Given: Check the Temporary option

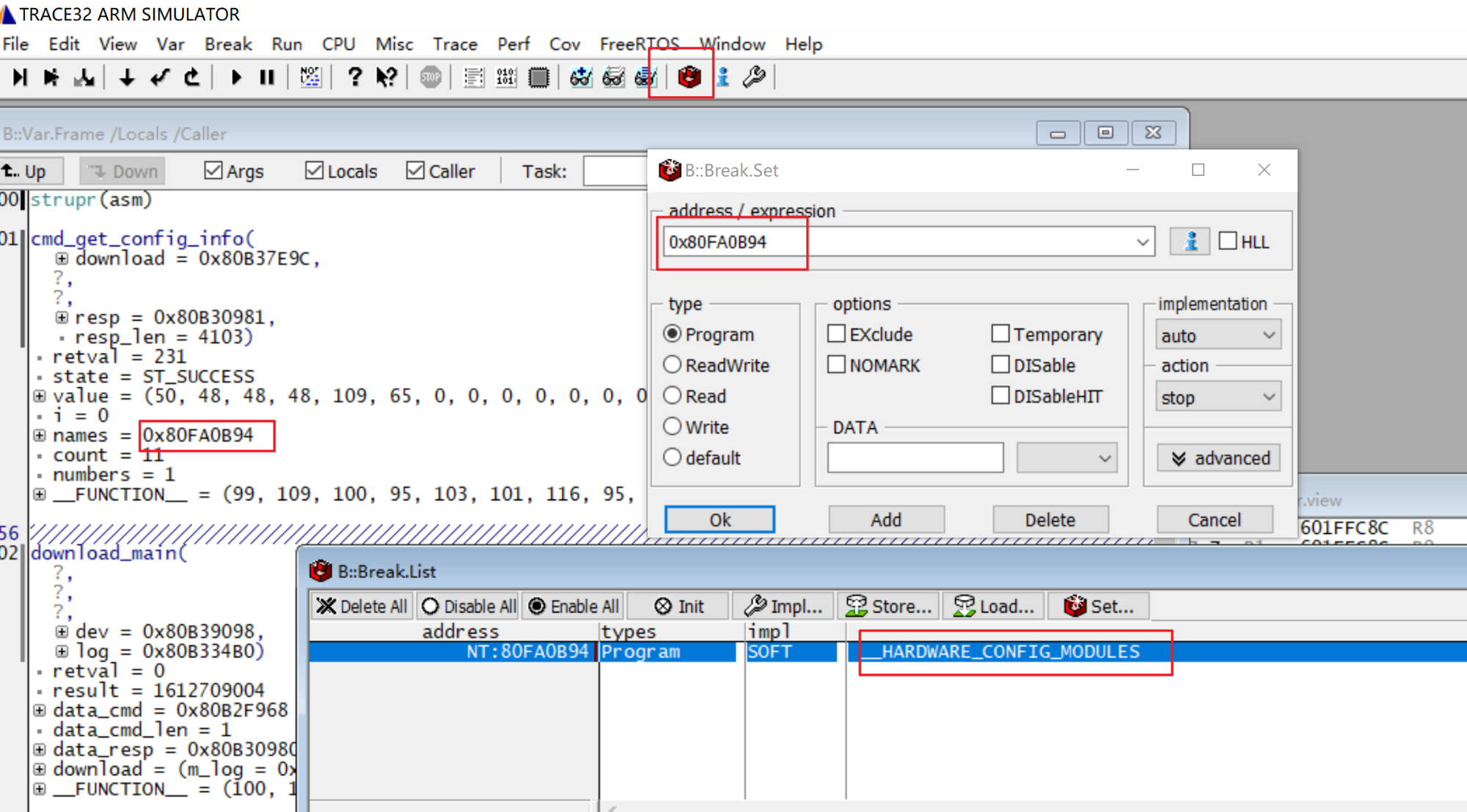Looking at the screenshot, I should pos(1000,334).
